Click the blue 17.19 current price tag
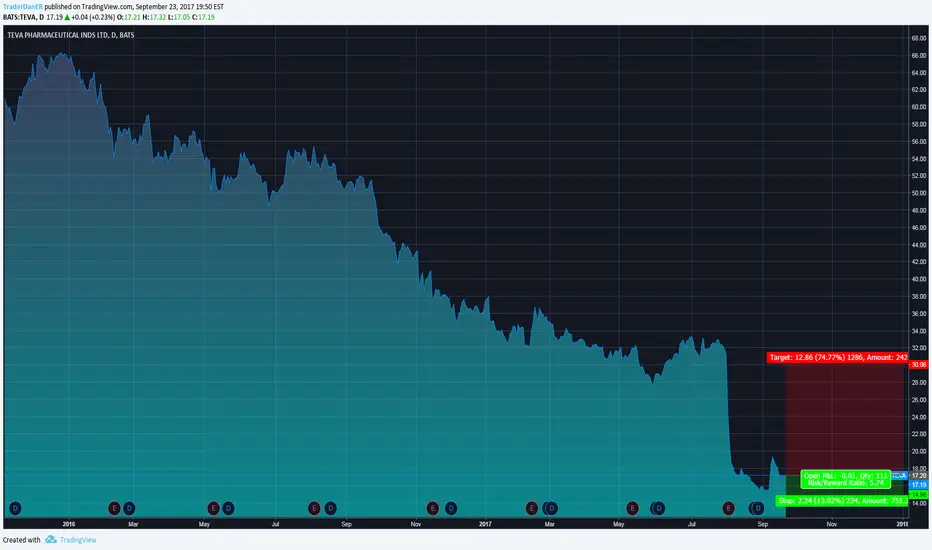The width and height of the screenshot is (932, 550). [x=918, y=485]
